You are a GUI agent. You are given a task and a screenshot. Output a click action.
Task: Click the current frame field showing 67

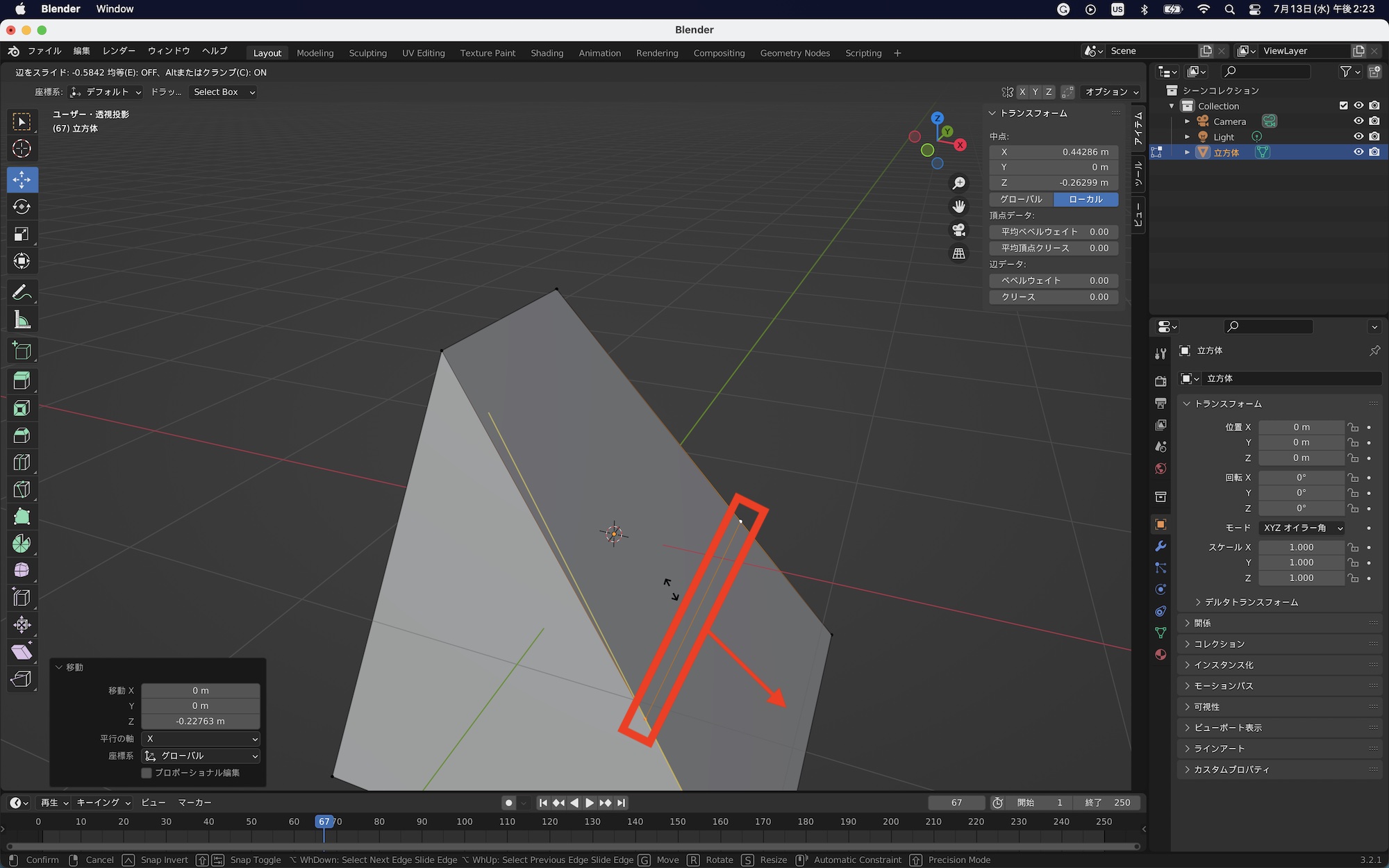point(956,803)
